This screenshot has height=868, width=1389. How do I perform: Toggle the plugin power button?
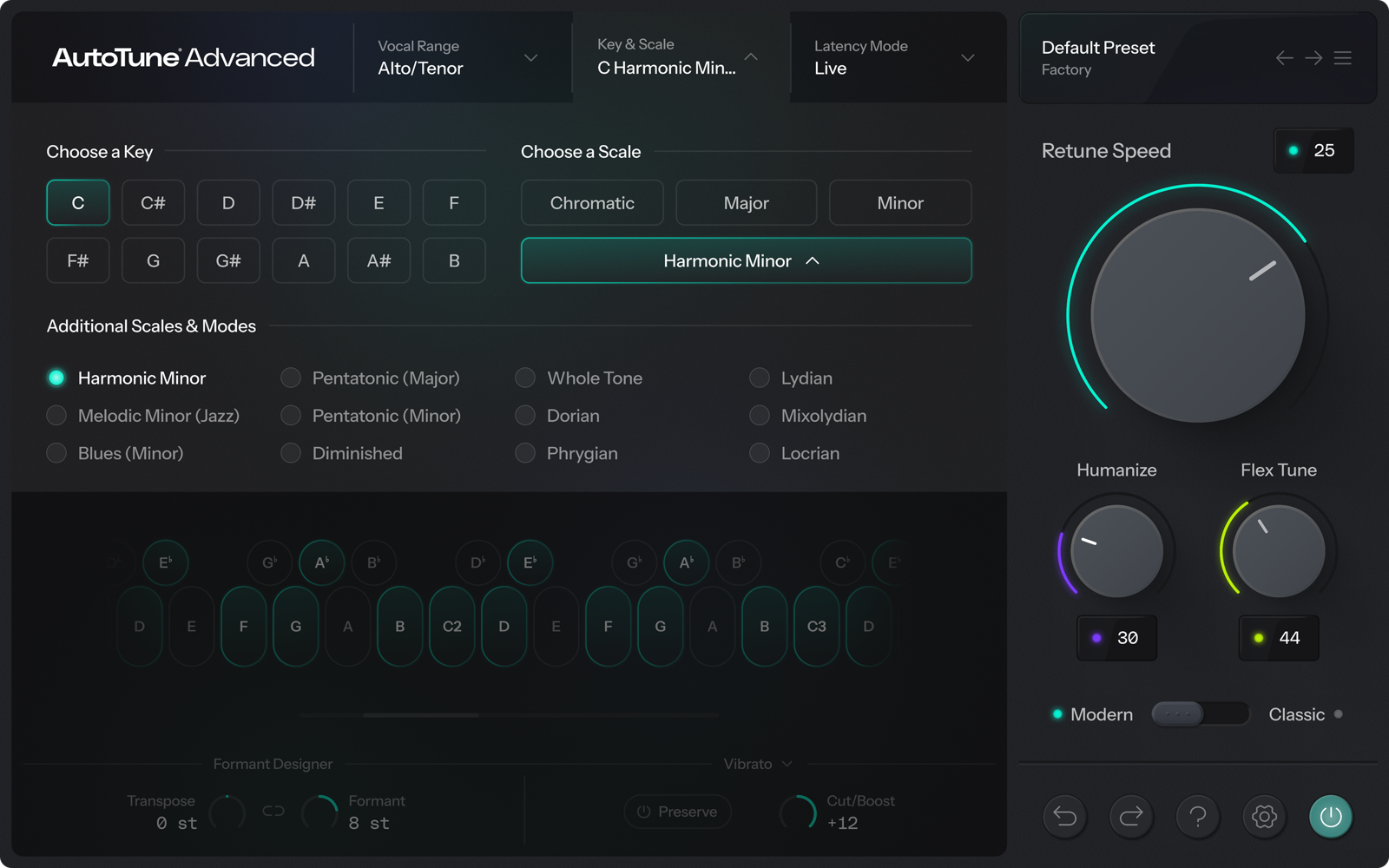tap(1331, 817)
